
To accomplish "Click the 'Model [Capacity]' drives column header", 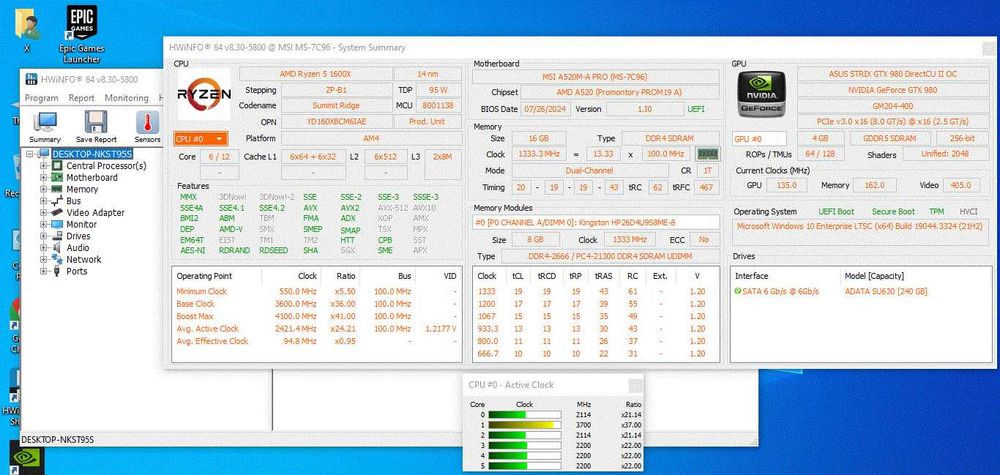I will 874,276.
